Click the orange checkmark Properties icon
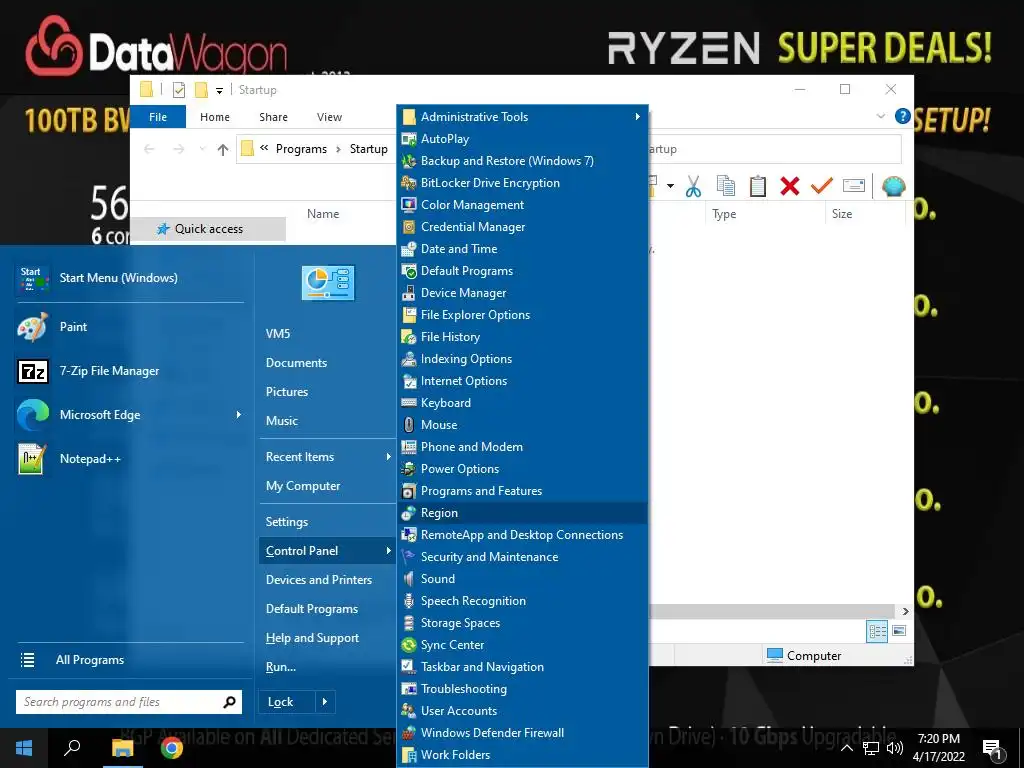The width and height of the screenshot is (1024, 768). pos(822,186)
